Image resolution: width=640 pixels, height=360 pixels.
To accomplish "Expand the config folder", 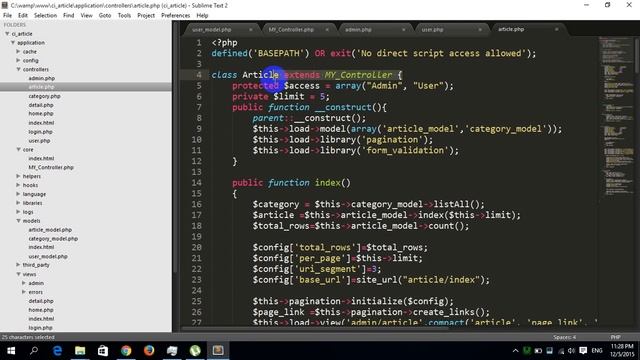I will pos(18,60).
